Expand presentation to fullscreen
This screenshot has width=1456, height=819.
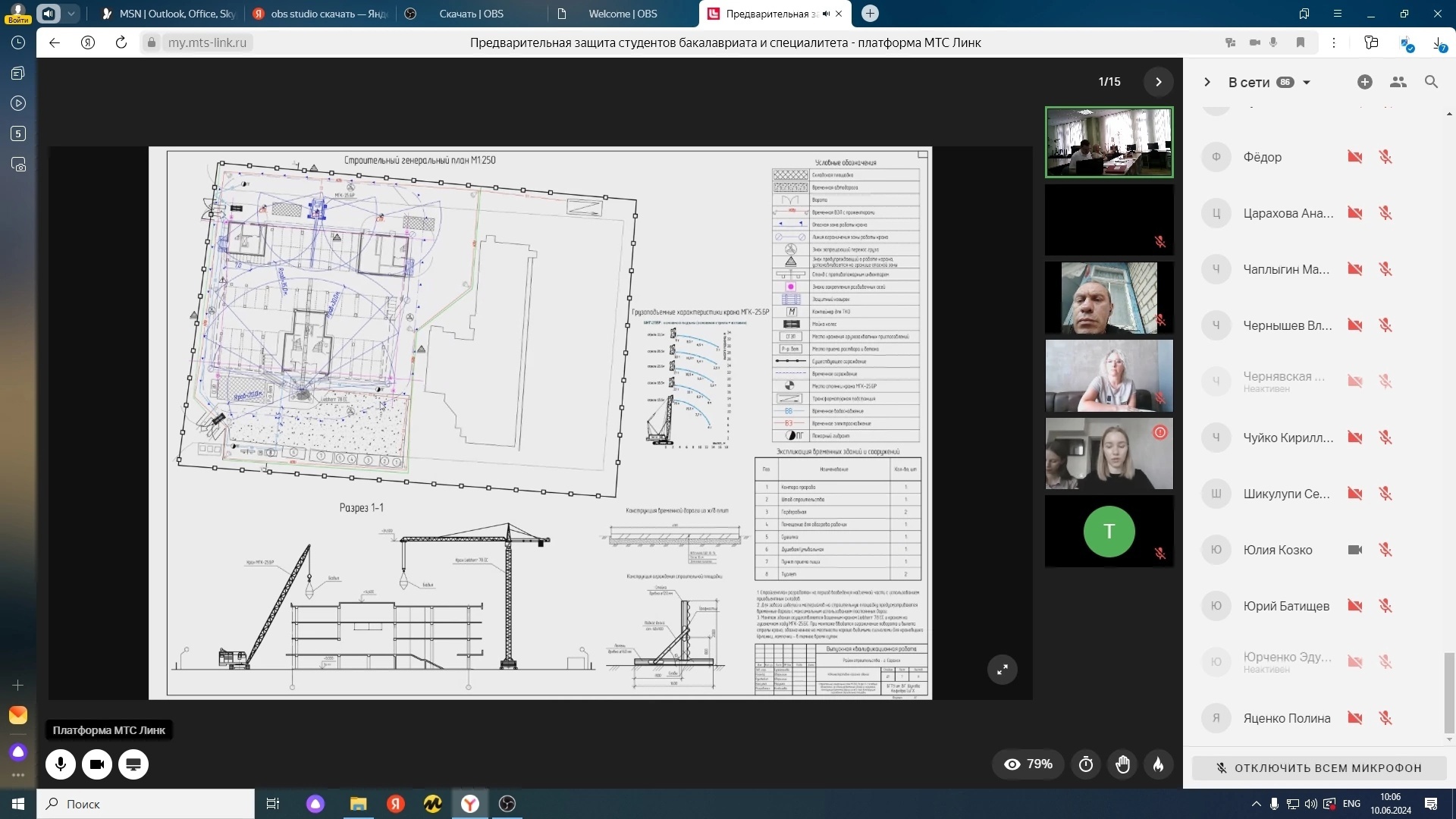tap(1002, 670)
